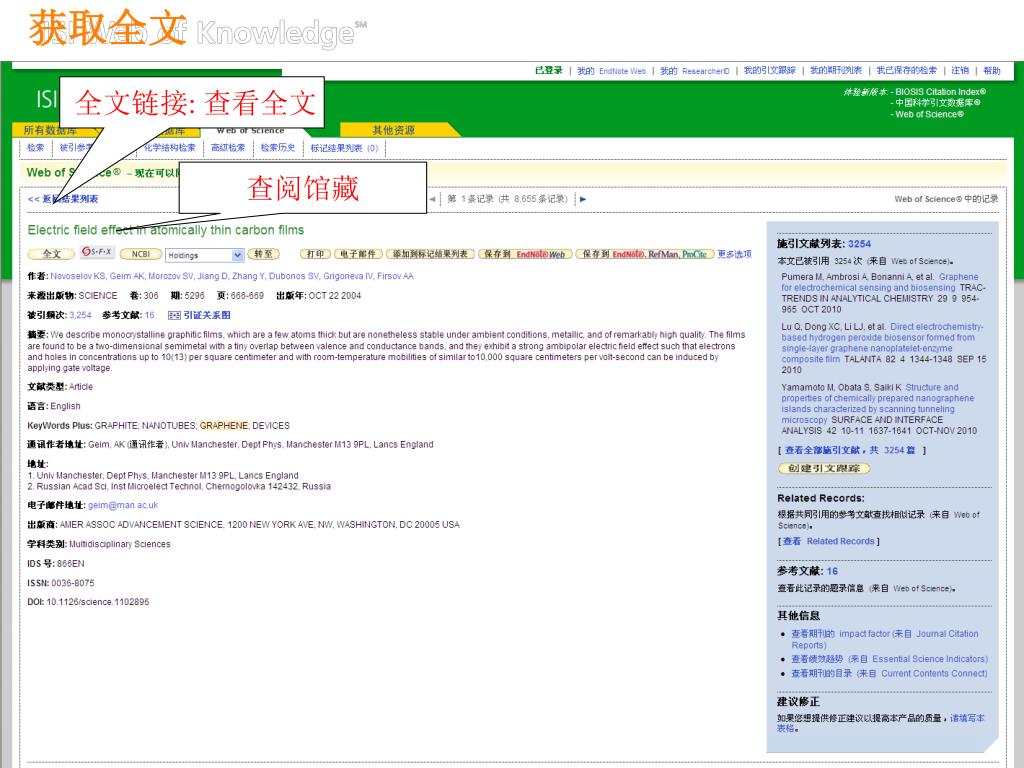Go to previous record with left arrow
The width and height of the screenshot is (1024, 768).
click(x=432, y=199)
